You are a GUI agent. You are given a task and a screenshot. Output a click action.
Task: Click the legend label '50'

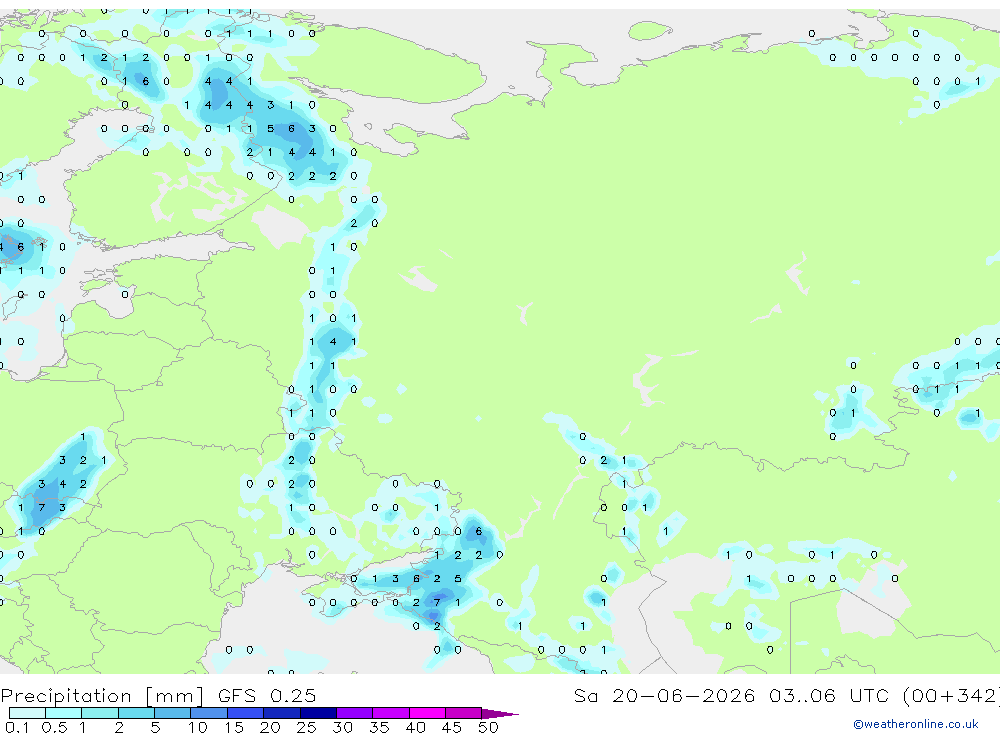[x=488, y=727]
